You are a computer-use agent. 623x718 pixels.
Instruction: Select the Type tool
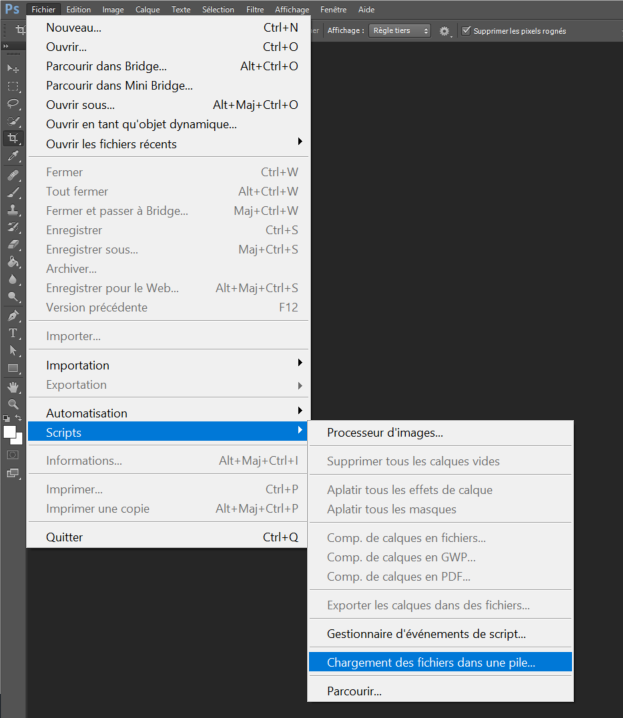(13, 333)
